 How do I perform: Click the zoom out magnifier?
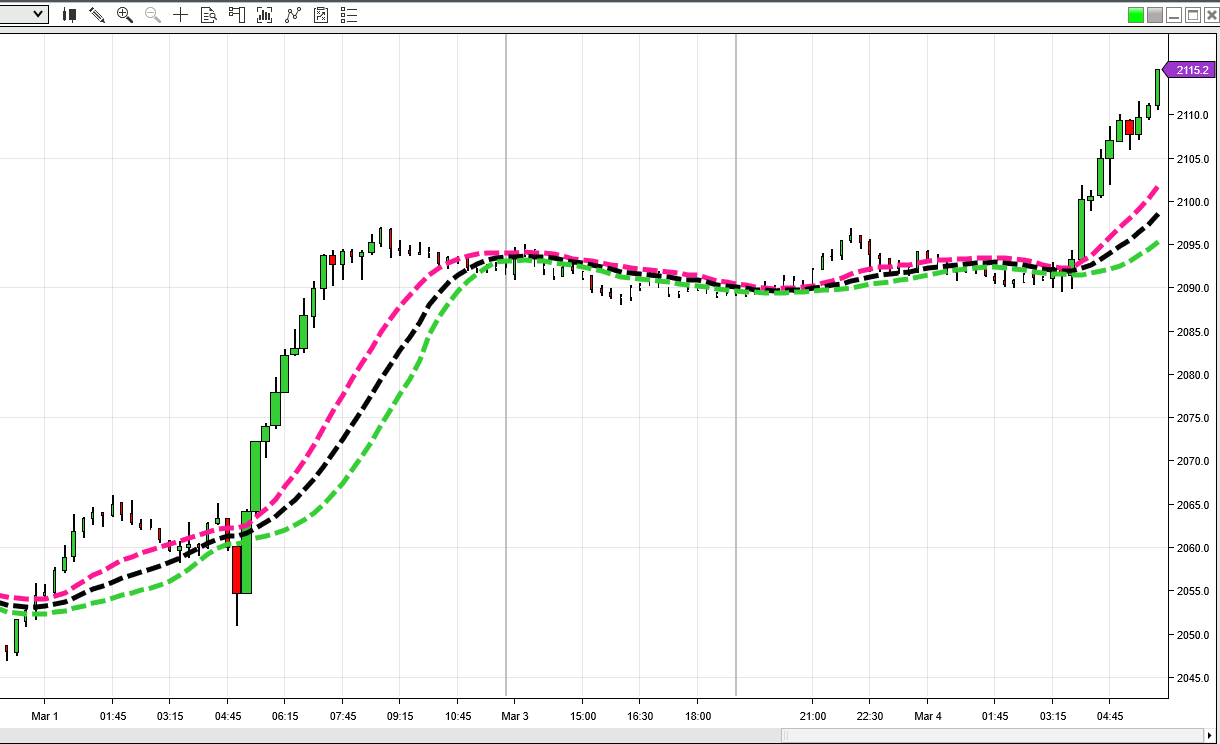tap(153, 15)
